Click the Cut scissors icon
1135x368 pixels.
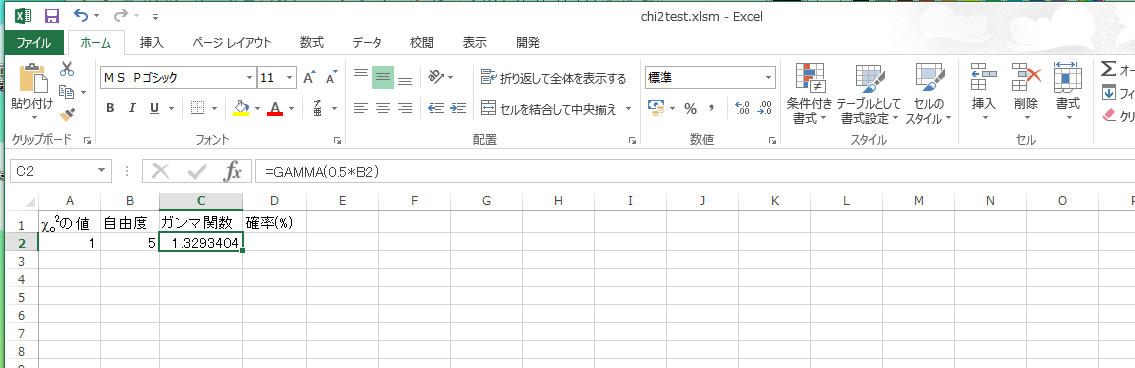coord(67,70)
